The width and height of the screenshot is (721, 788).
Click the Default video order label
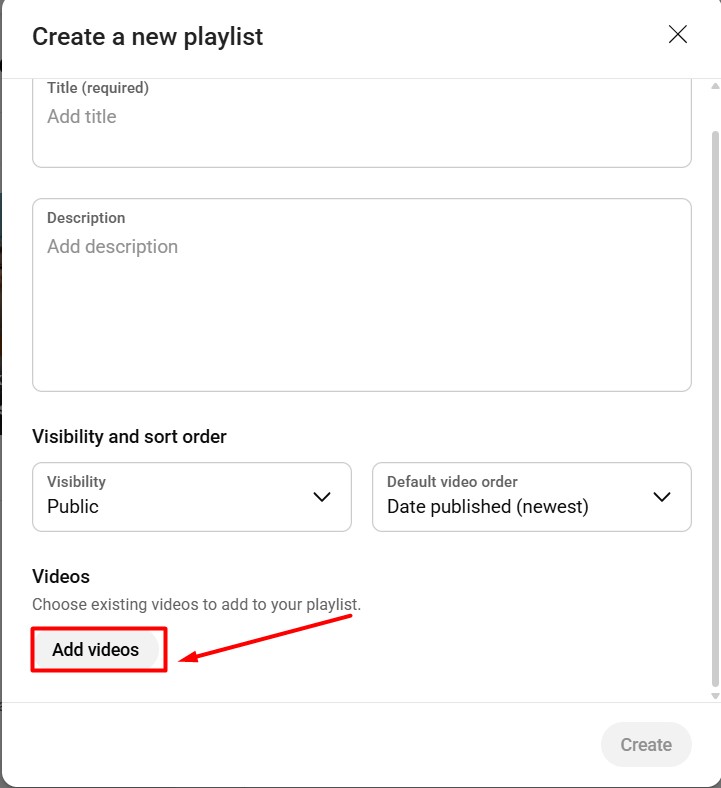(452, 482)
